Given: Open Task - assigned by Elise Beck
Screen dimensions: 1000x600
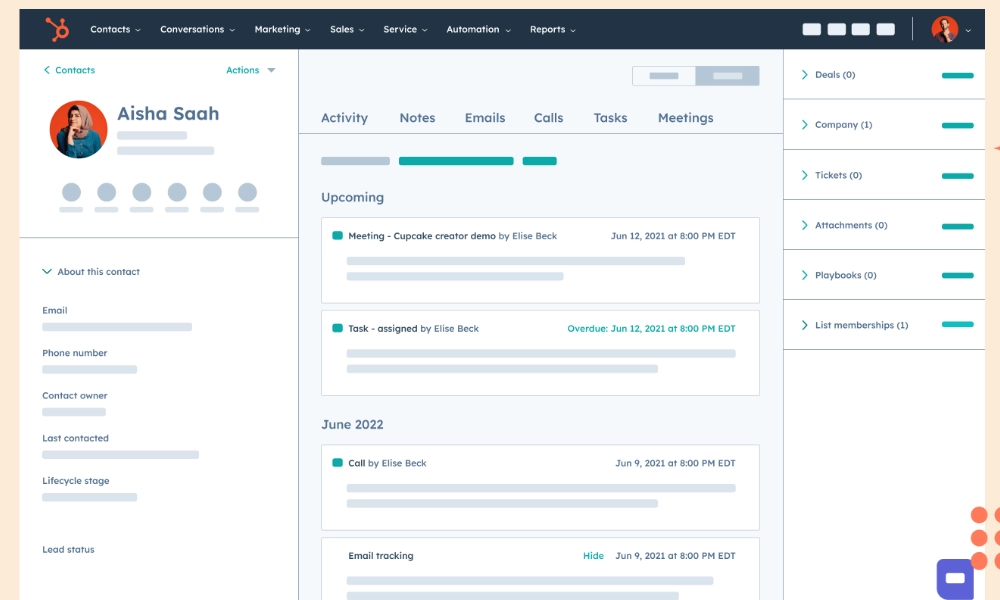Looking at the screenshot, I should pos(540,353).
